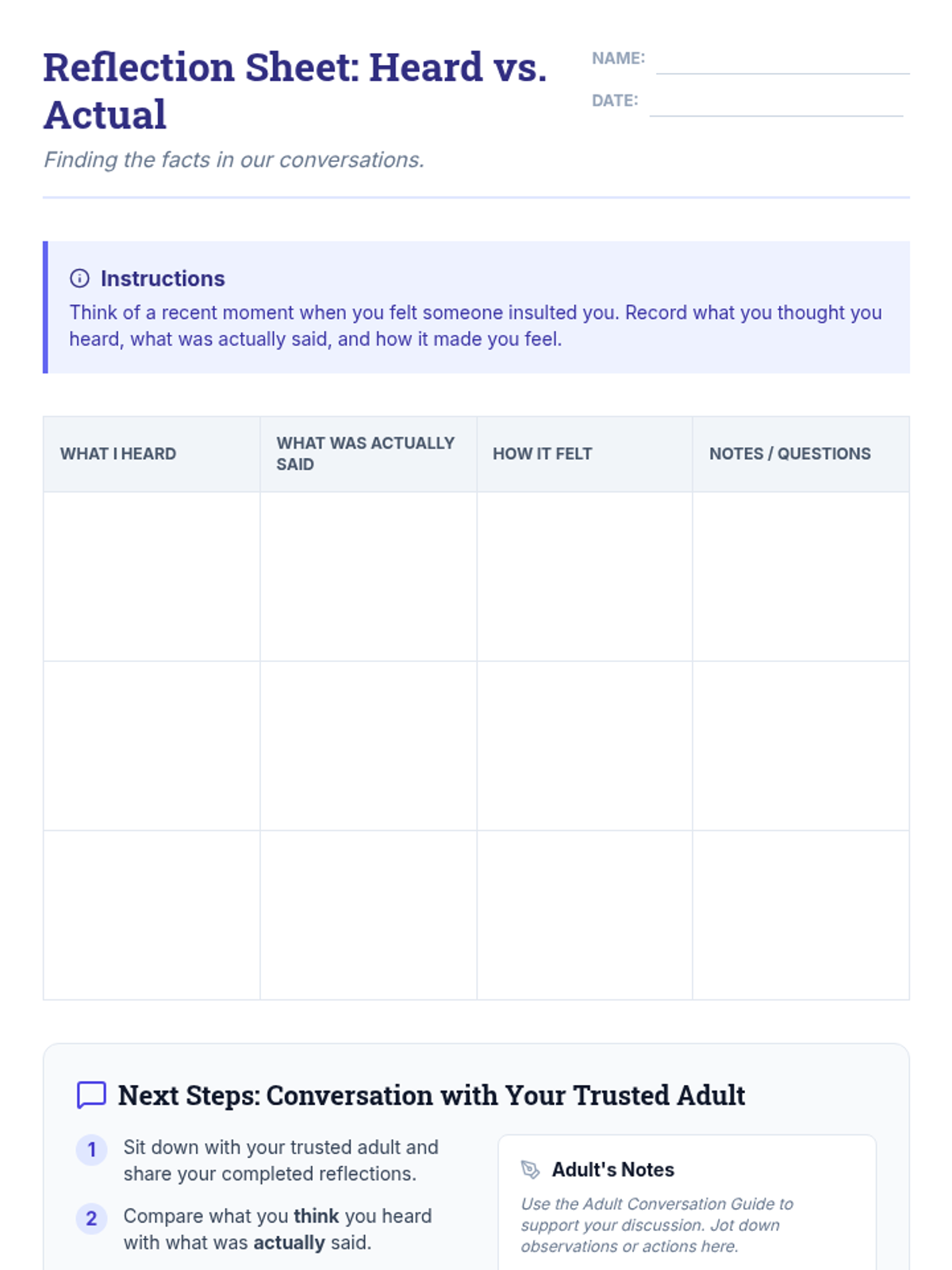The image size is (952, 1270).
Task: Click the speech bubble icon near Next Steps
Action: coord(91,1095)
